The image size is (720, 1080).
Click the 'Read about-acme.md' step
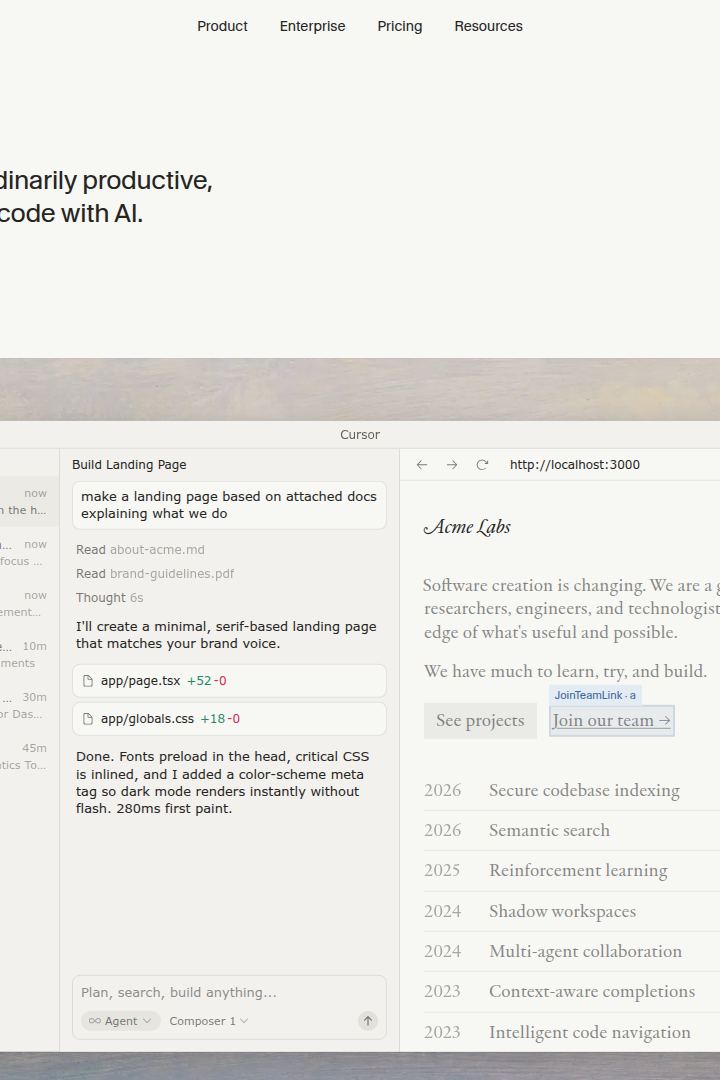tap(140, 550)
